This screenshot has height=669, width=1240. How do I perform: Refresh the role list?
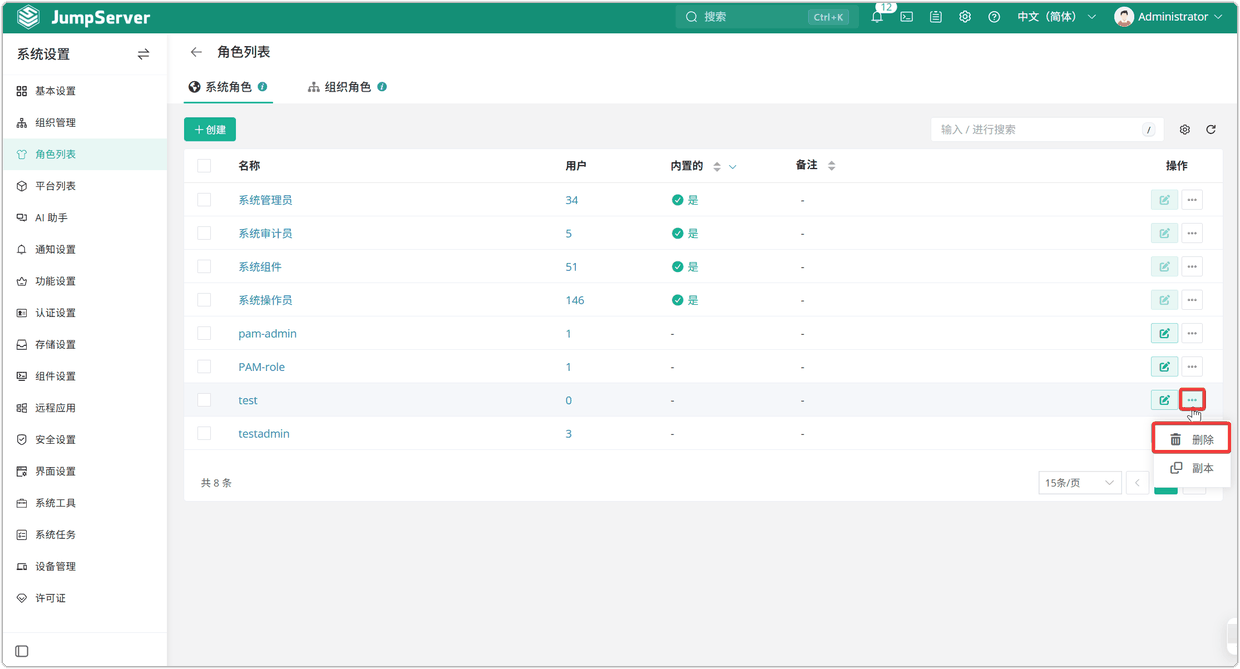(x=1211, y=130)
